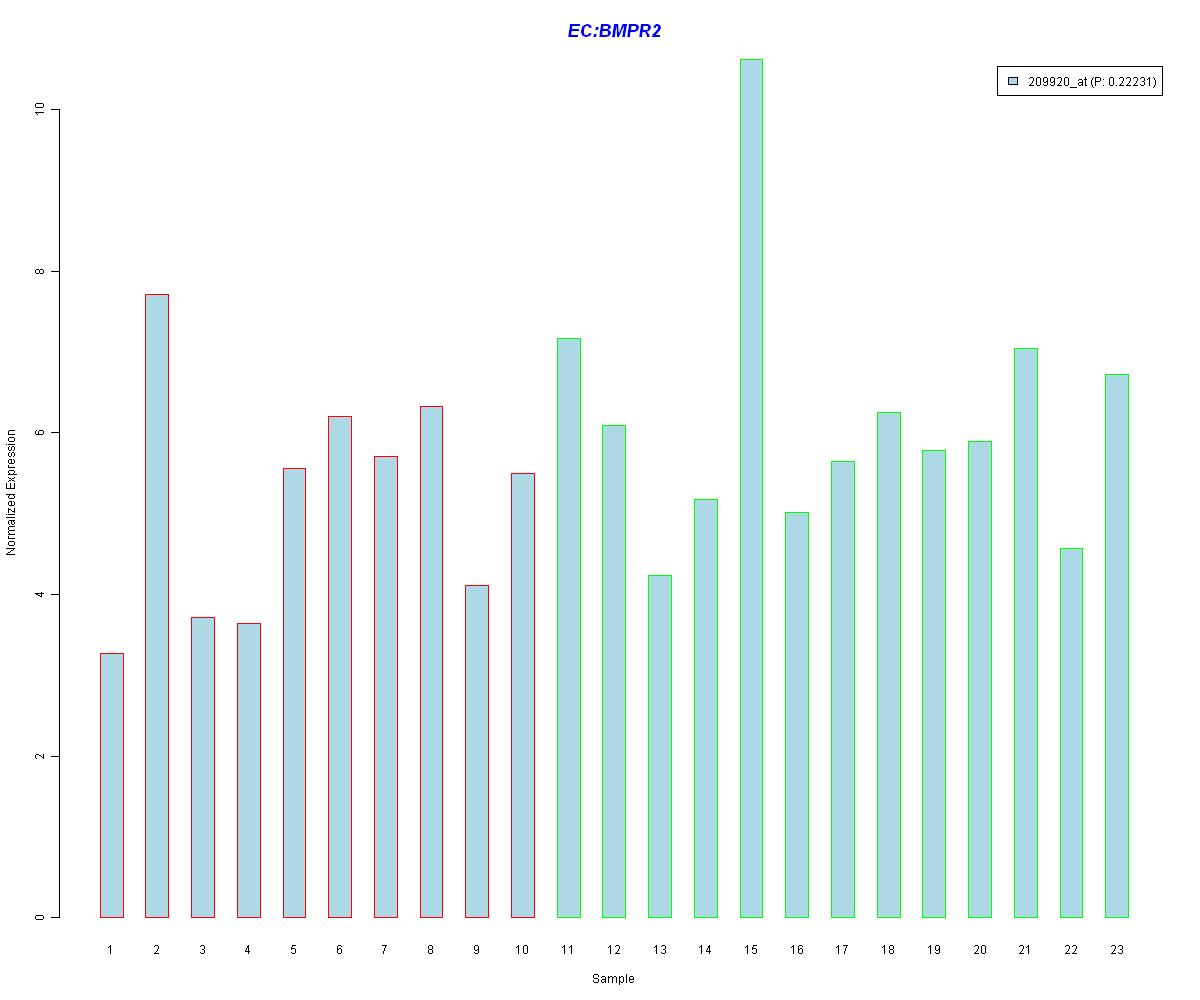Screen dimensions: 1200x1000
Task: Select the bar for sample 2
Action: [157, 606]
